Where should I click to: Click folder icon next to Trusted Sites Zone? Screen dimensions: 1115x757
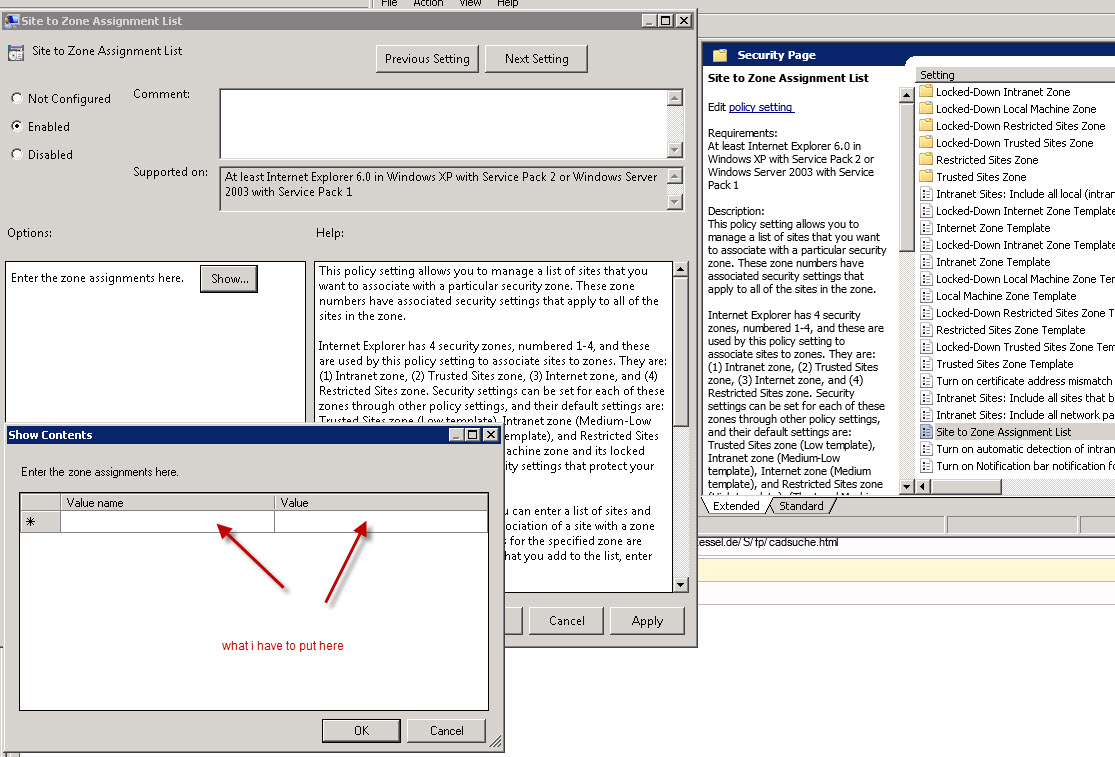click(926, 177)
